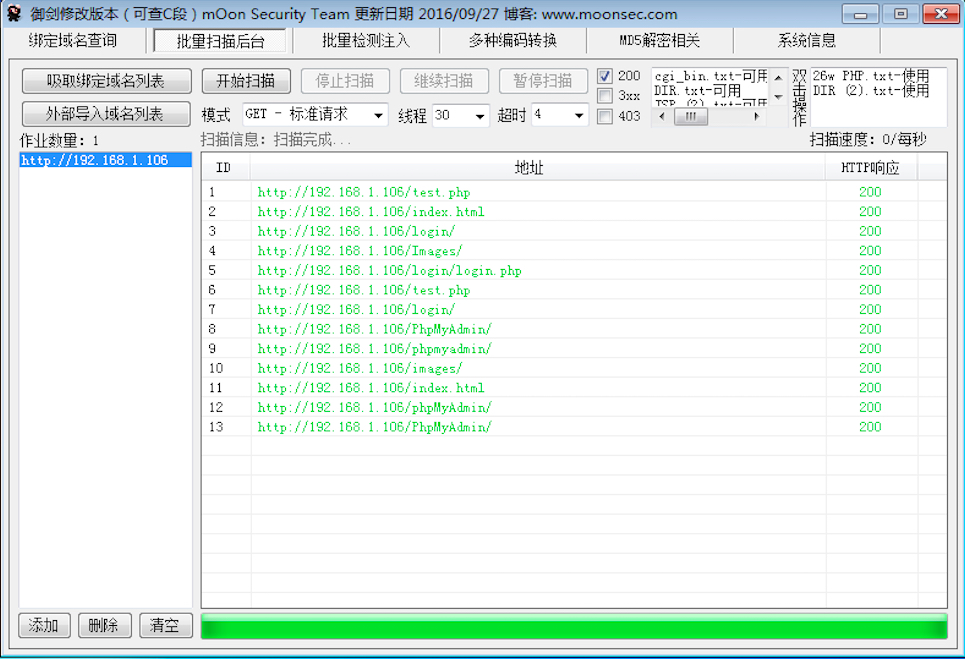
Task: Open the 线程 thread count dropdown
Action: coord(461,115)
